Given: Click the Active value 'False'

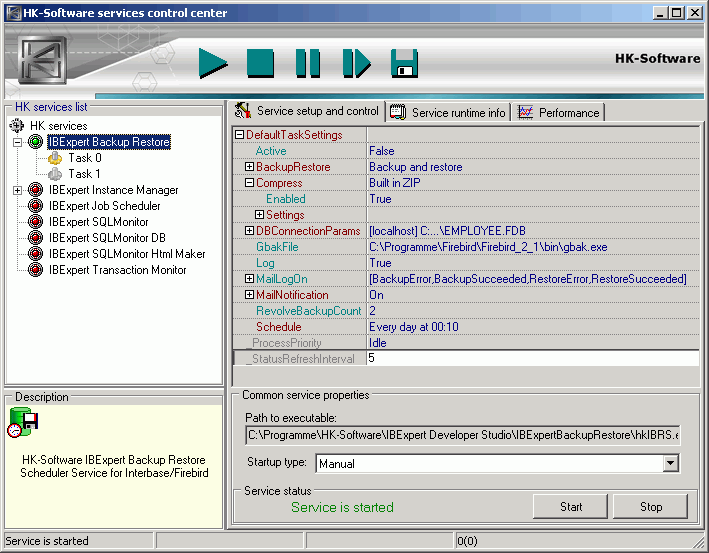Looking at the screenshot, I should coord(382,151).
